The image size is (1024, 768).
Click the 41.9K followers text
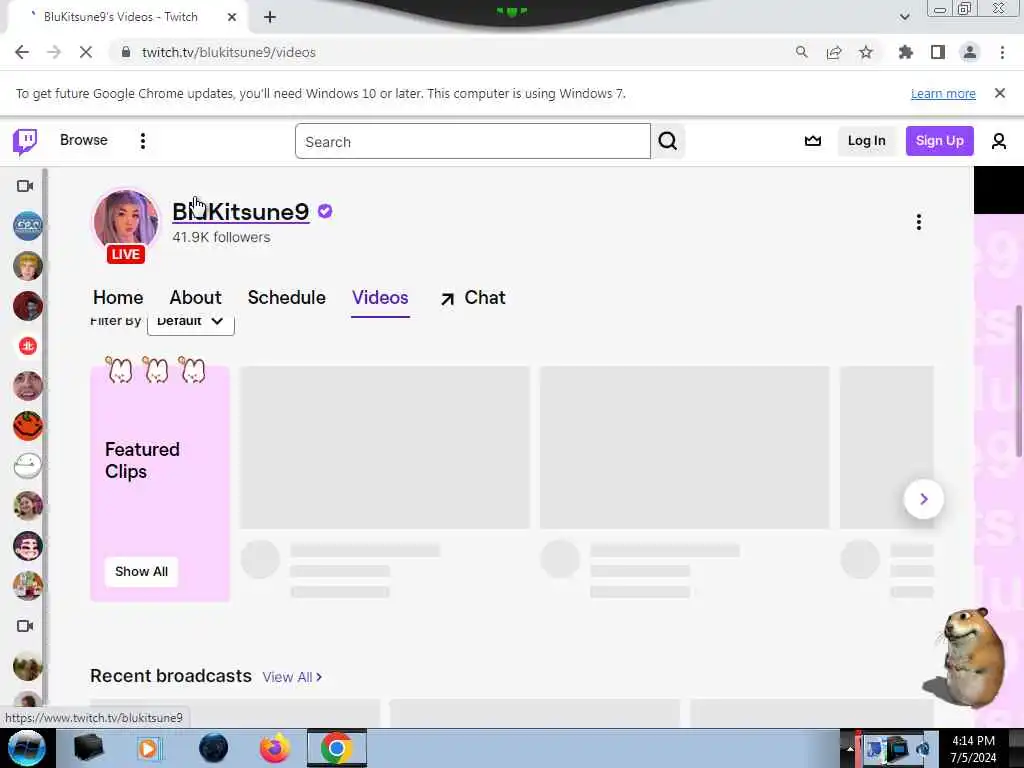click(x=221, y=238)
